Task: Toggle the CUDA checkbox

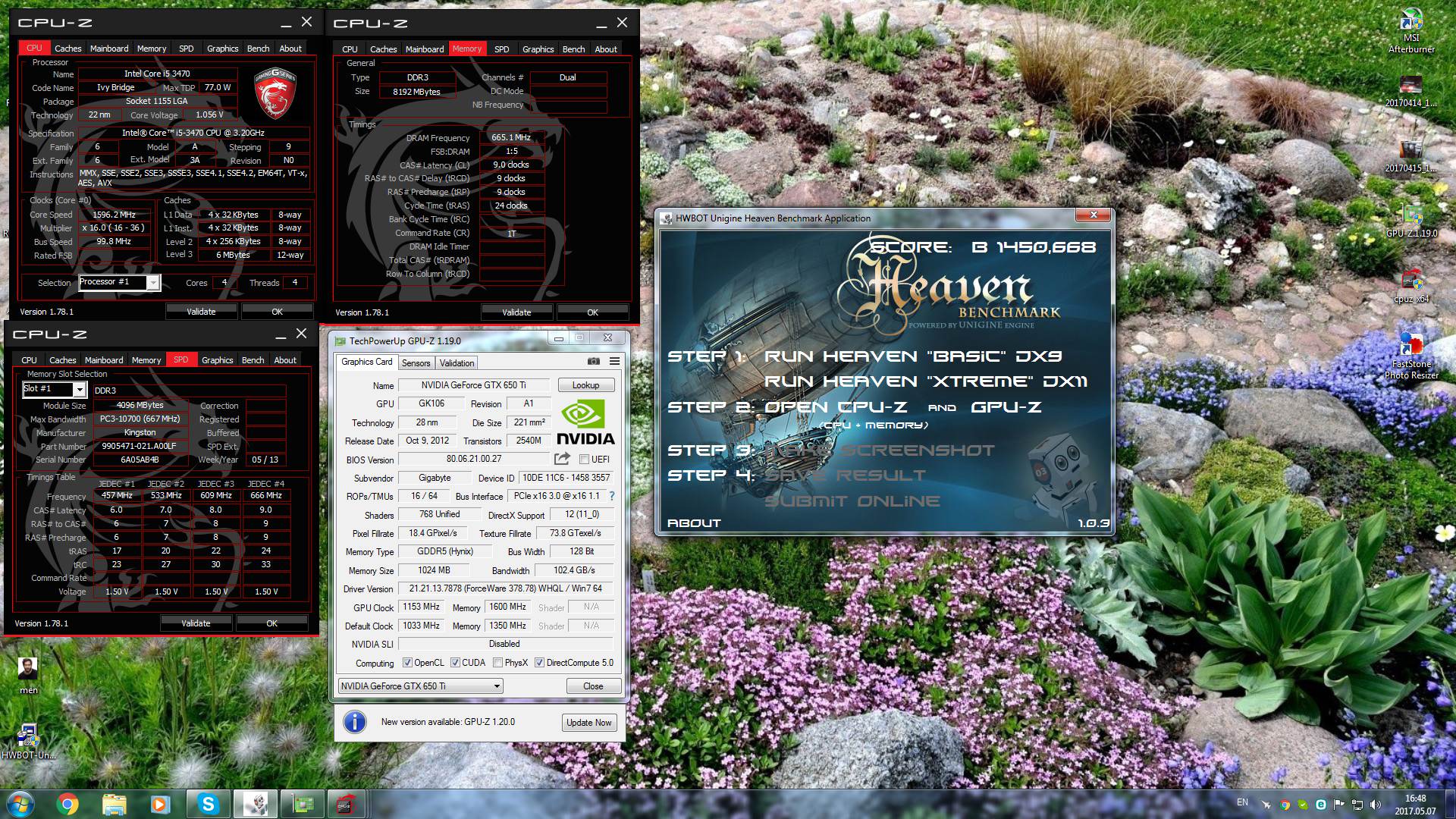Action: point(455,663)
